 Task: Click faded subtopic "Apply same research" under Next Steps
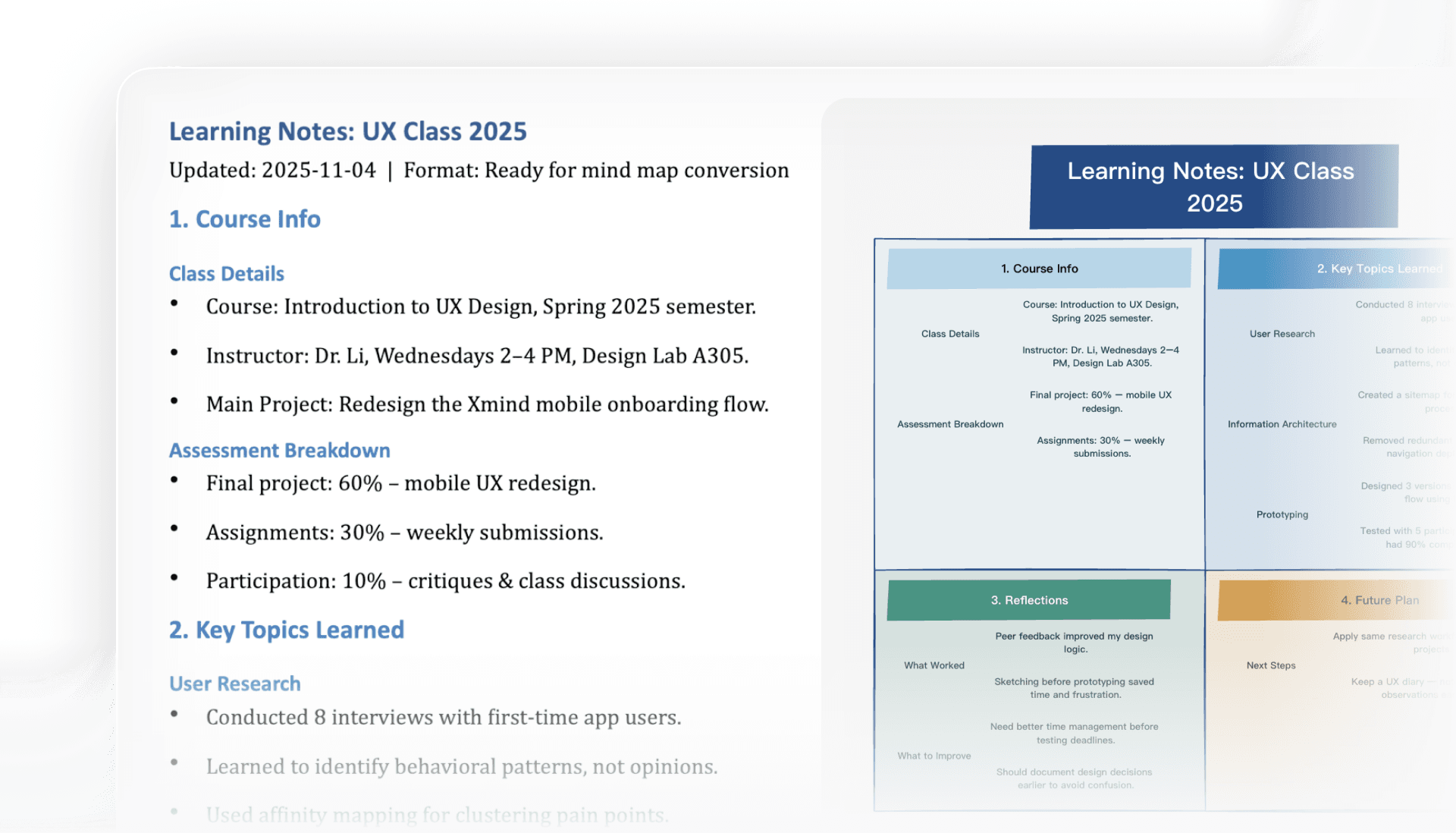pos(1392,643)
